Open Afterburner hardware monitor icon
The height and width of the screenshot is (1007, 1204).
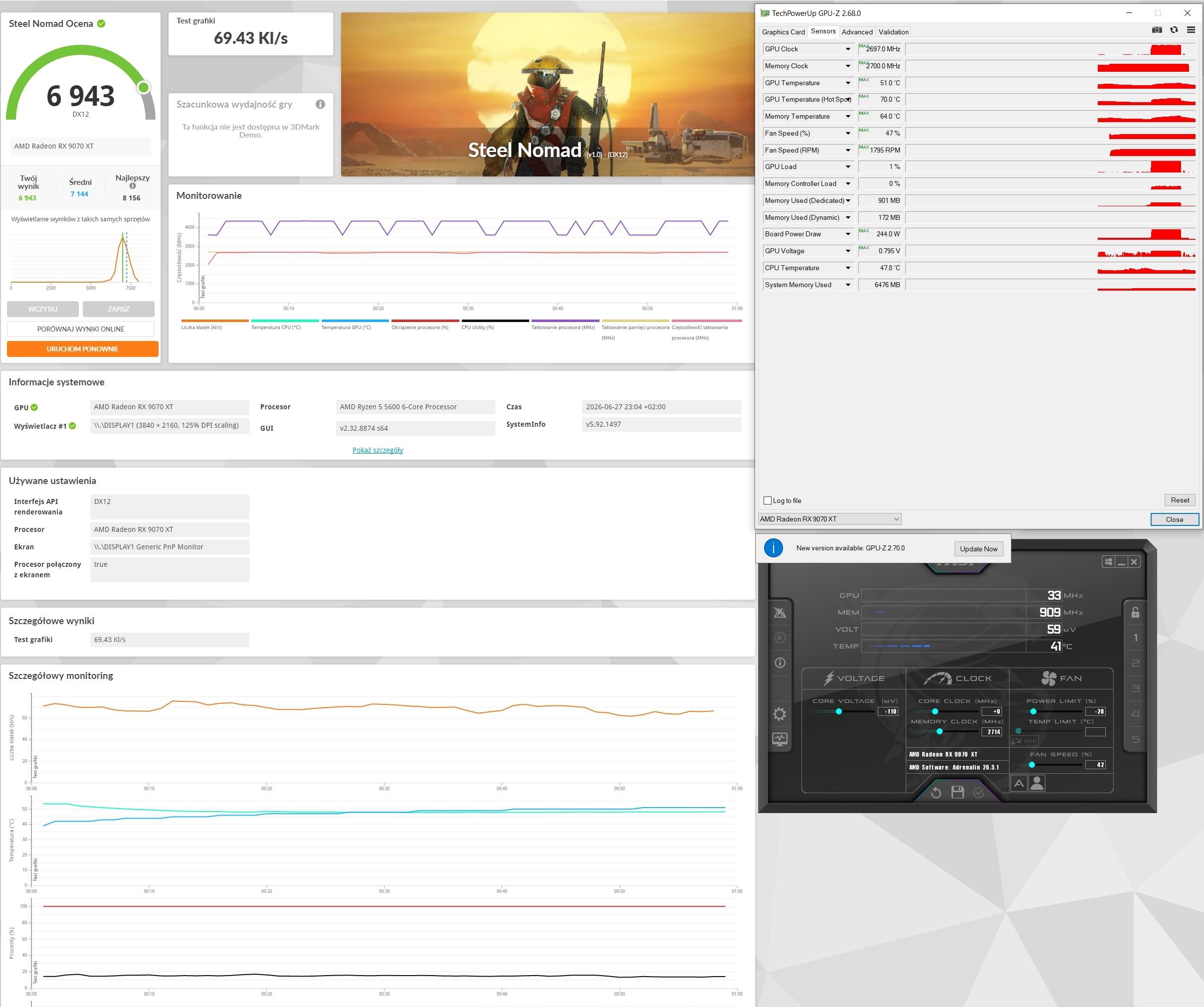(x=780, y=739)
